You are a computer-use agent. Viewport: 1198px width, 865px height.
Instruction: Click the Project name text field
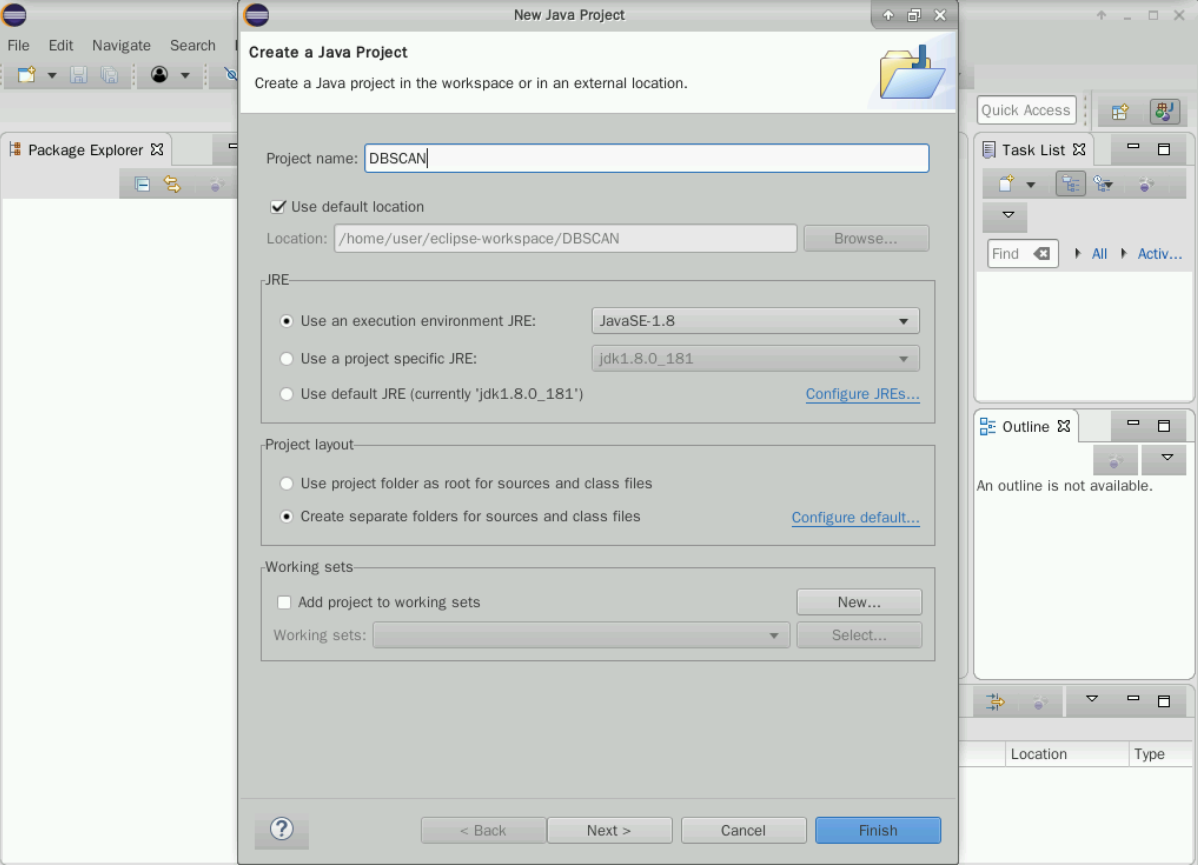(x=646, y=158)
